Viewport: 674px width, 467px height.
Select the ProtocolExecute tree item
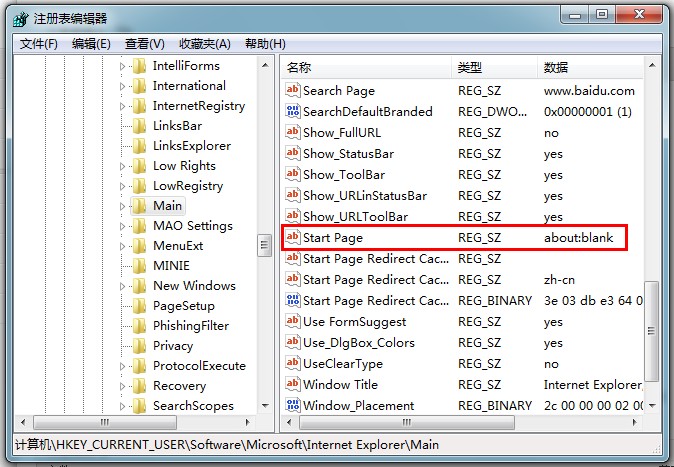[x=199, y=366]
